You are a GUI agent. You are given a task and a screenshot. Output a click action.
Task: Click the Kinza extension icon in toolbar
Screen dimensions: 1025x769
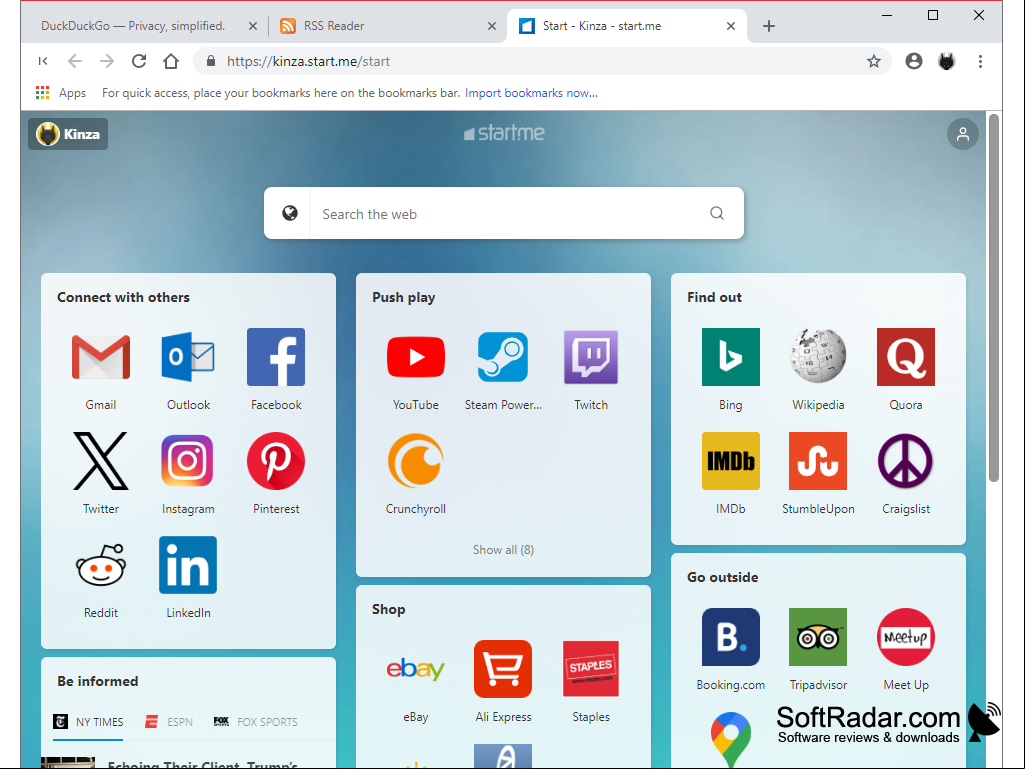[947, 61]
